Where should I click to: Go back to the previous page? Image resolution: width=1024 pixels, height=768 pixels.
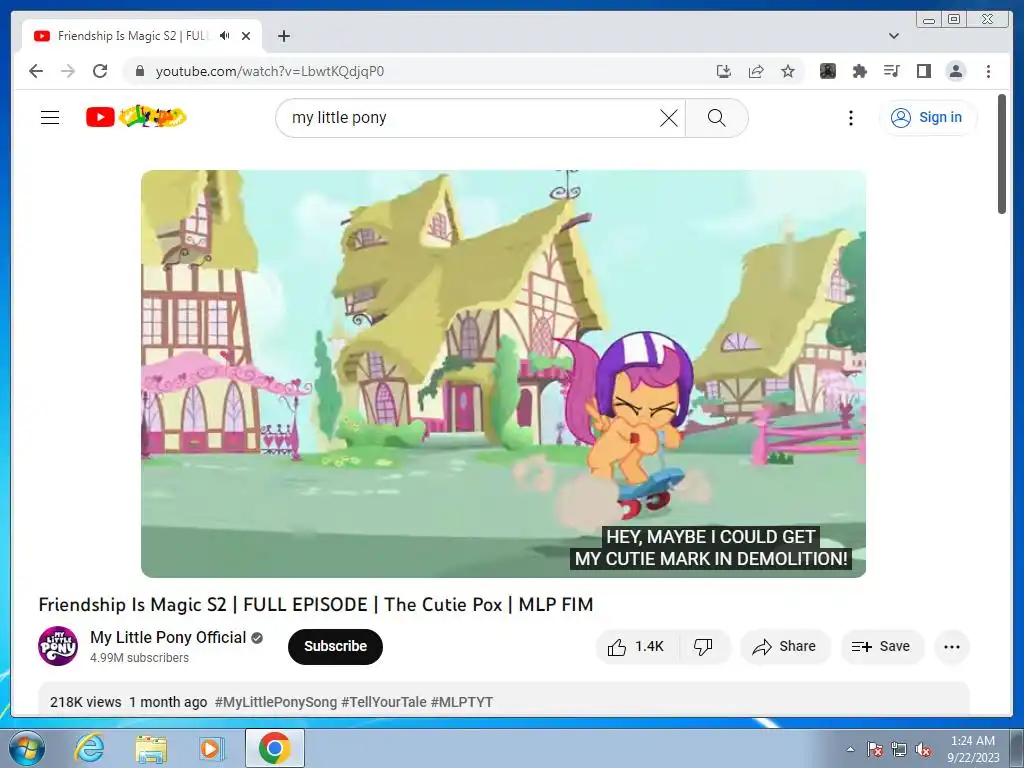[x=36, y=71]
